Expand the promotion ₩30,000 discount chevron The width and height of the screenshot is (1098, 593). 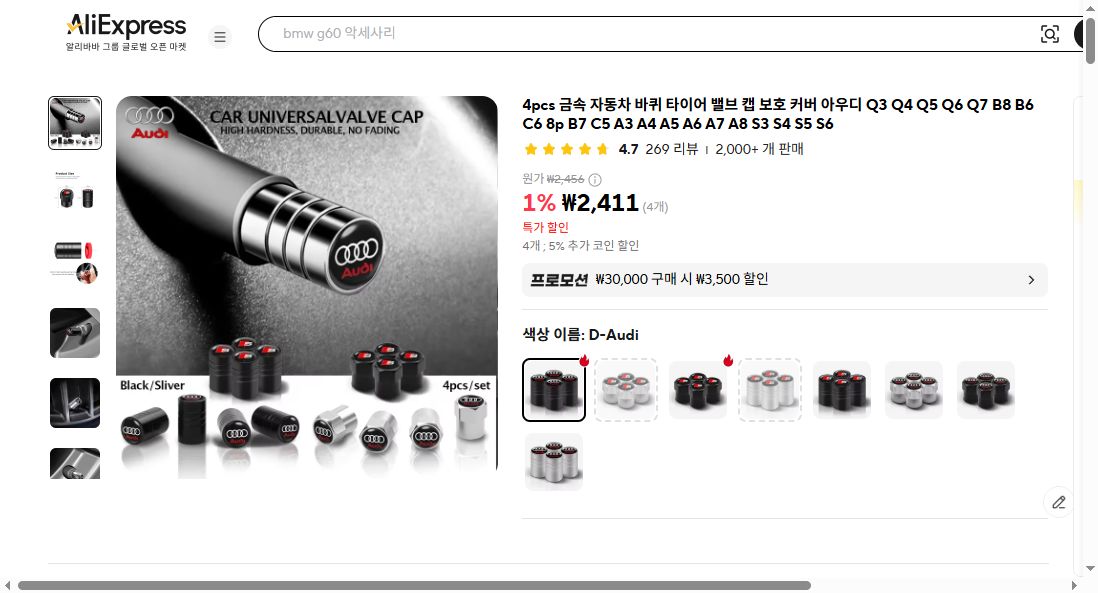pyautogui.click(x=1031, y=279)
